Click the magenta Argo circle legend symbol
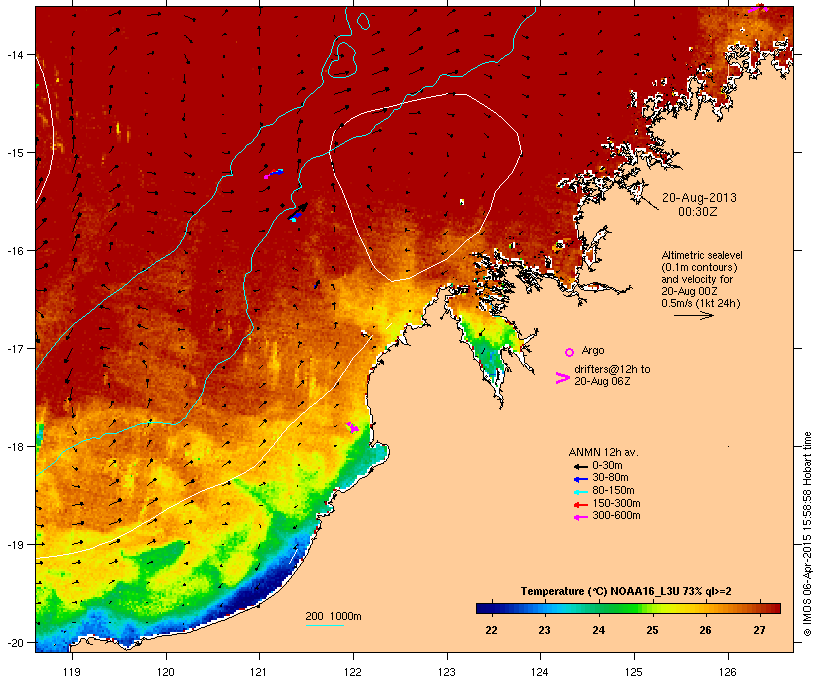820x680 pixels. tap(569, 352)
